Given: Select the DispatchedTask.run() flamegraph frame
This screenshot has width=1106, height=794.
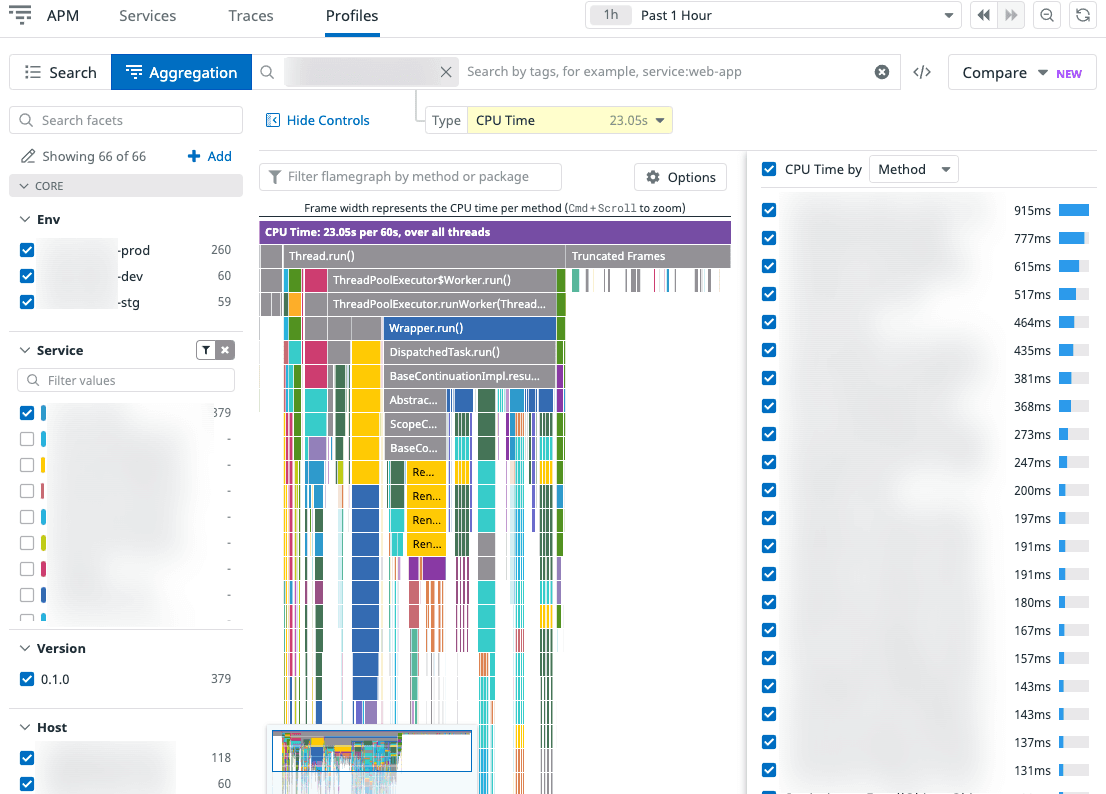Looking at the screenshot, I should pos(470,352).
